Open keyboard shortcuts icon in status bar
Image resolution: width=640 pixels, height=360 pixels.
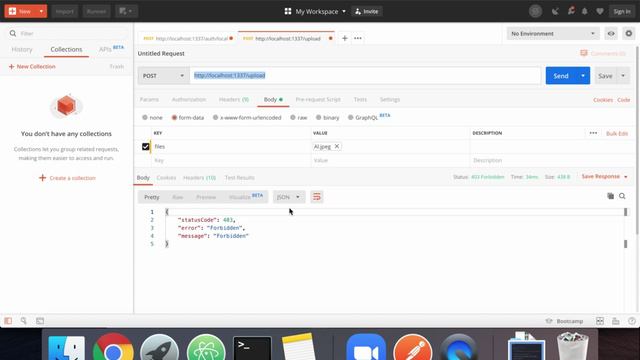click(x=616, y=321)
